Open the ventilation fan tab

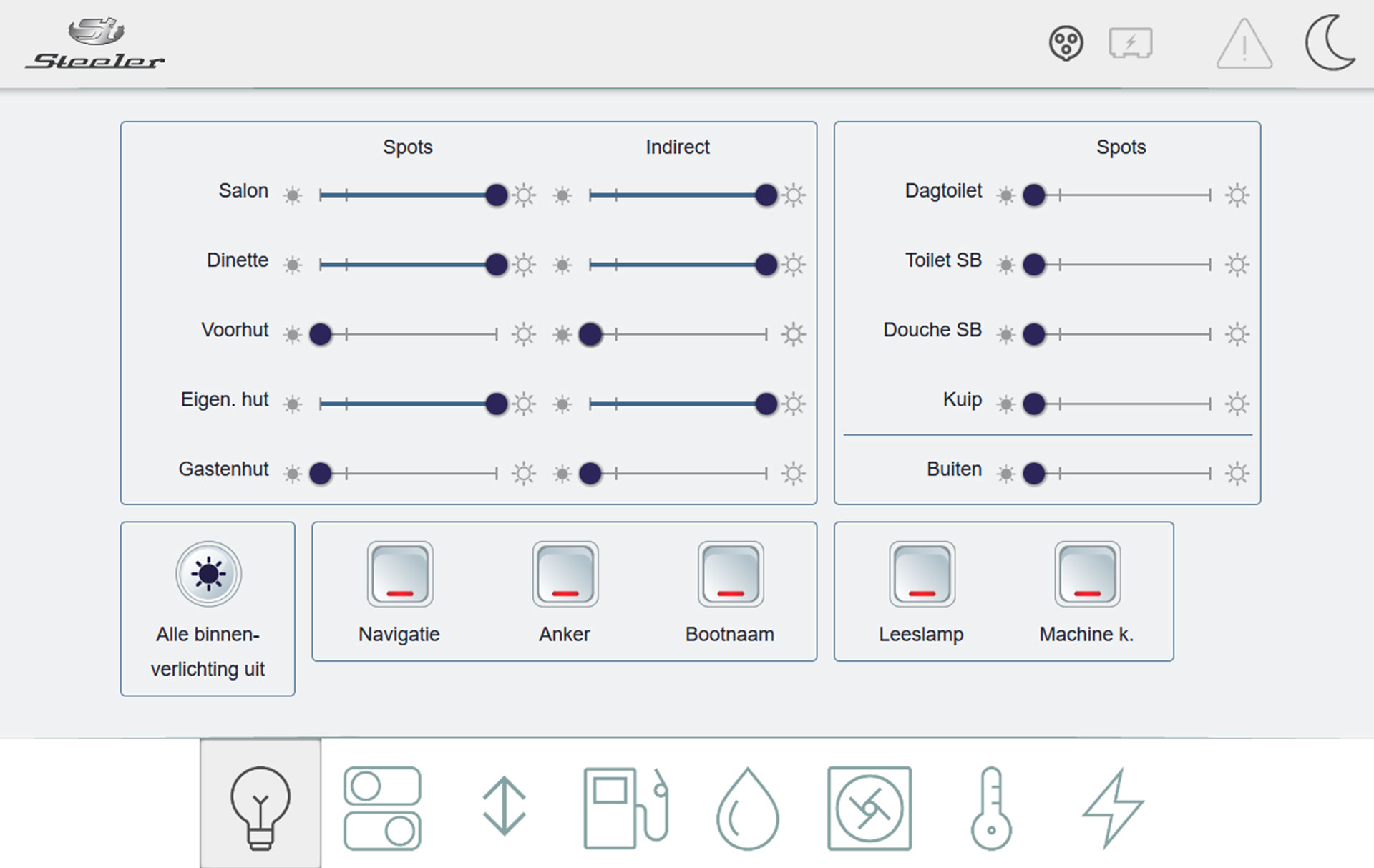869,808
